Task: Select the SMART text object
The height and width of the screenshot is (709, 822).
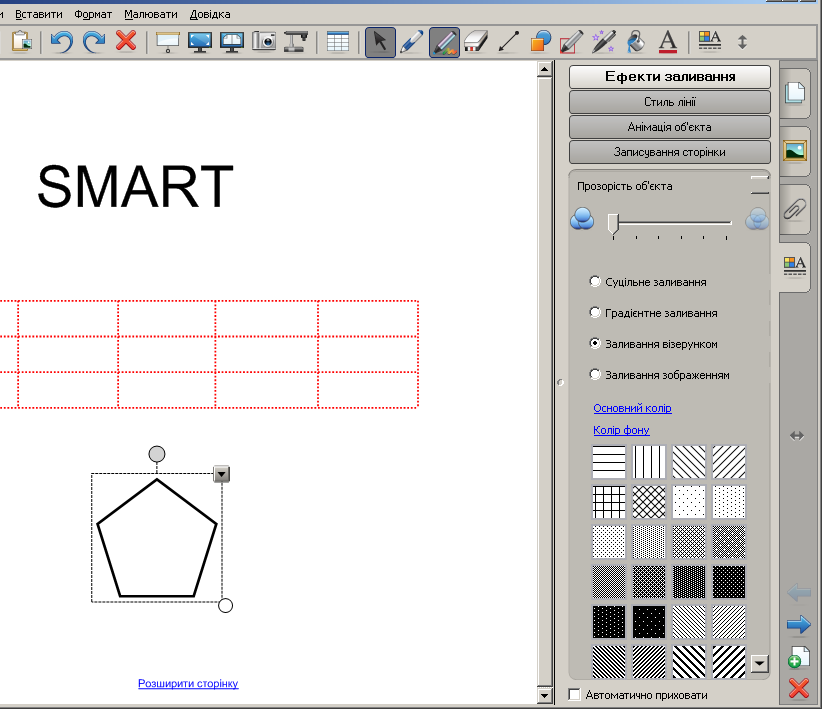Action: pos(135,186)
